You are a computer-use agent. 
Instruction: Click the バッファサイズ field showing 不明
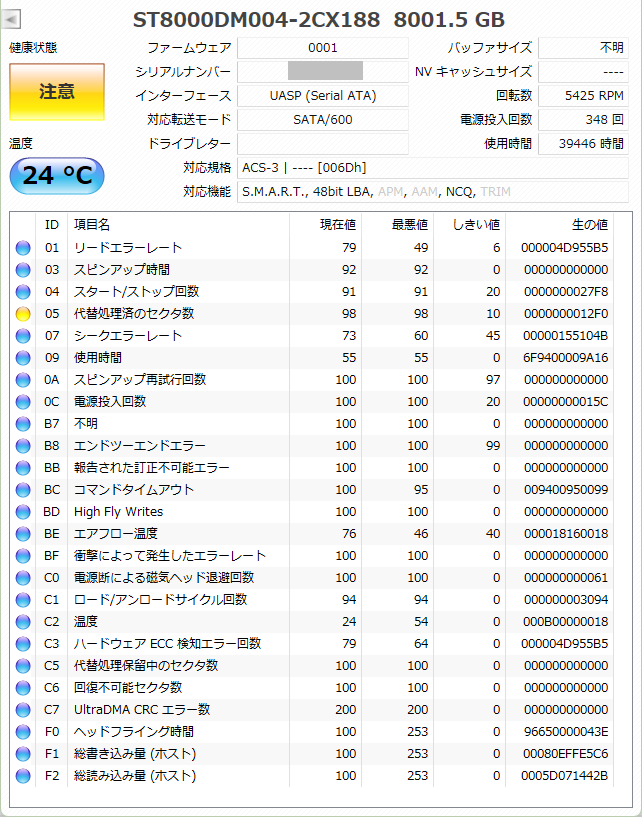click(x=583, y=48)
